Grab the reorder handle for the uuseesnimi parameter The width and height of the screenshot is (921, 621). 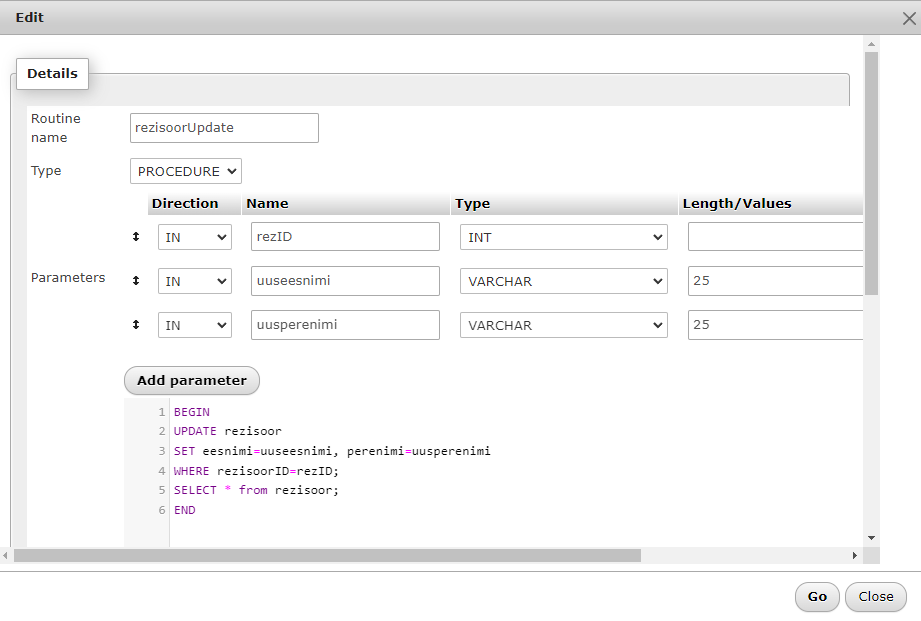[x=136, y=281]
